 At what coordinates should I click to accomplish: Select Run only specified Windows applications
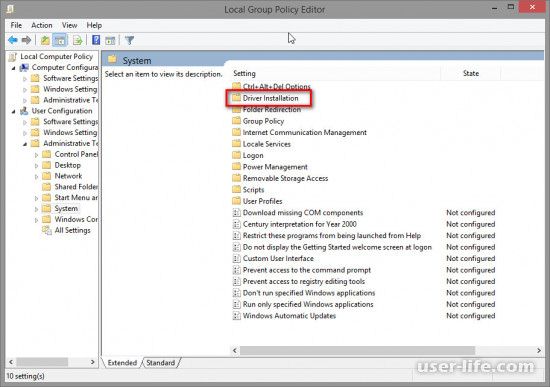click(308, 304)
